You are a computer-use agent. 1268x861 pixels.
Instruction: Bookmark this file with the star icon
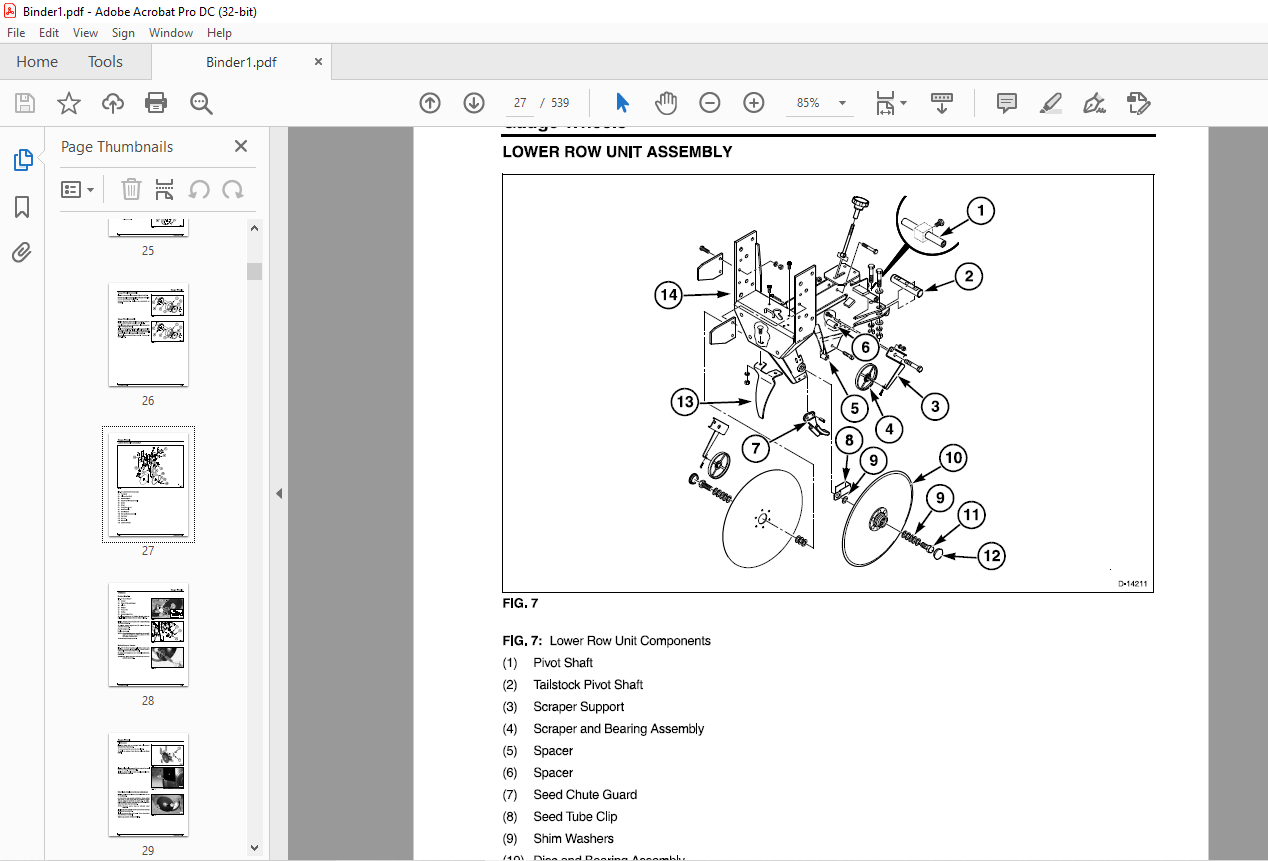pyautogui.click(x=68, y=103)
